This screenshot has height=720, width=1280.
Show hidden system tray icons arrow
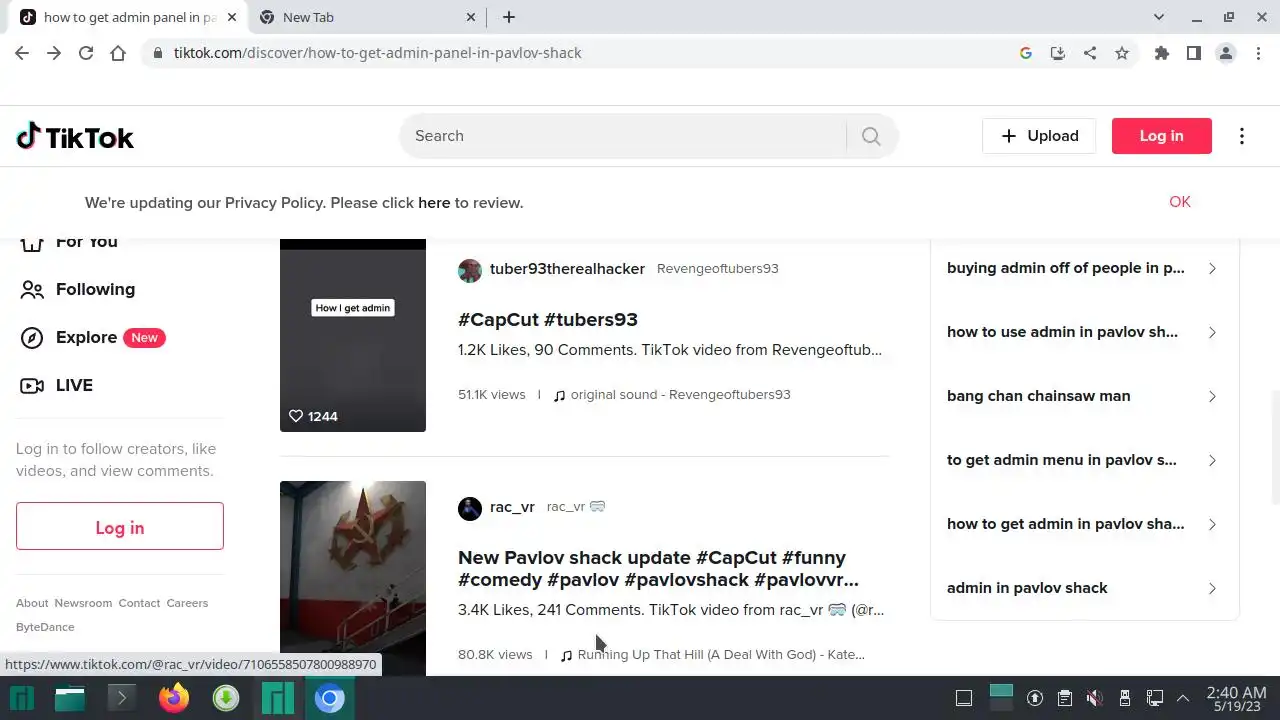click(x=1183, y=698)
